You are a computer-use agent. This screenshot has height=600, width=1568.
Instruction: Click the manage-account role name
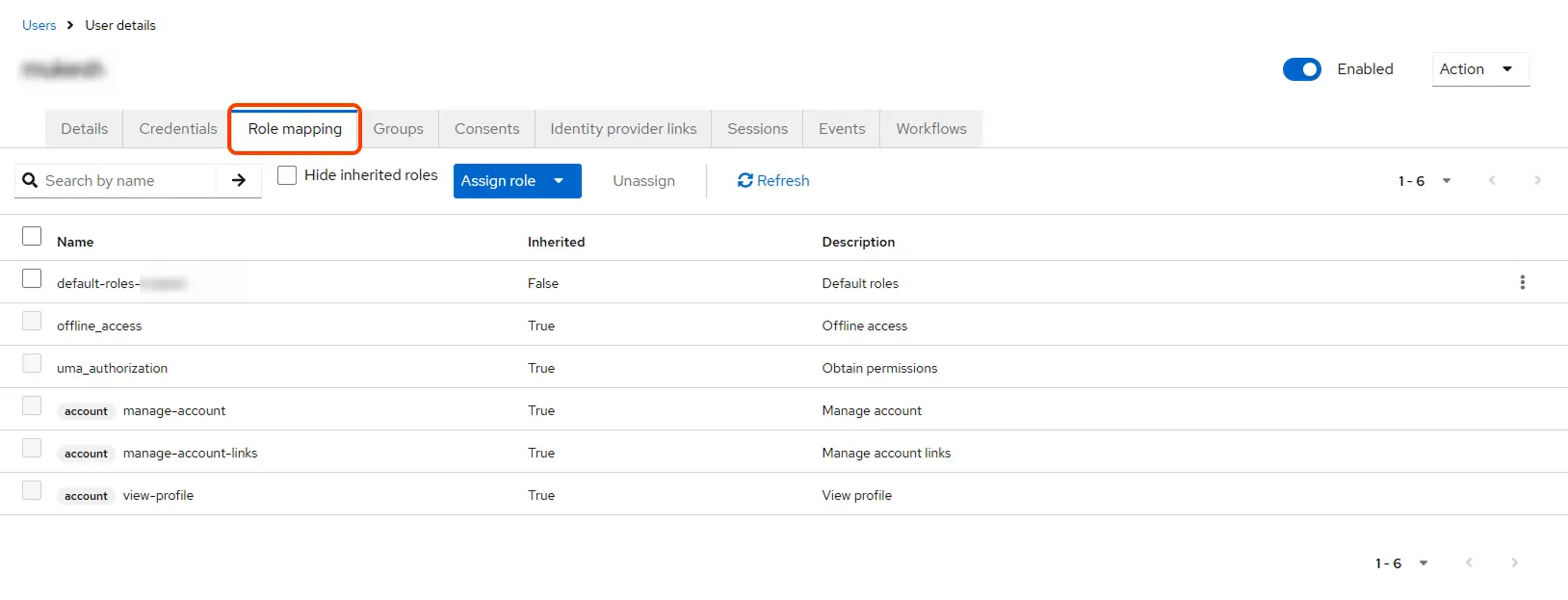click(174, 410)
